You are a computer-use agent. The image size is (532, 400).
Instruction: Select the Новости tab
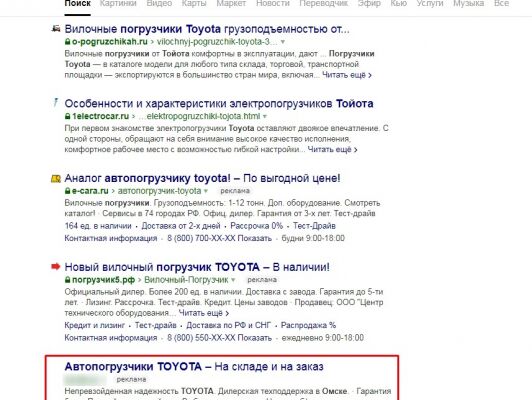[x=273, y=3]
